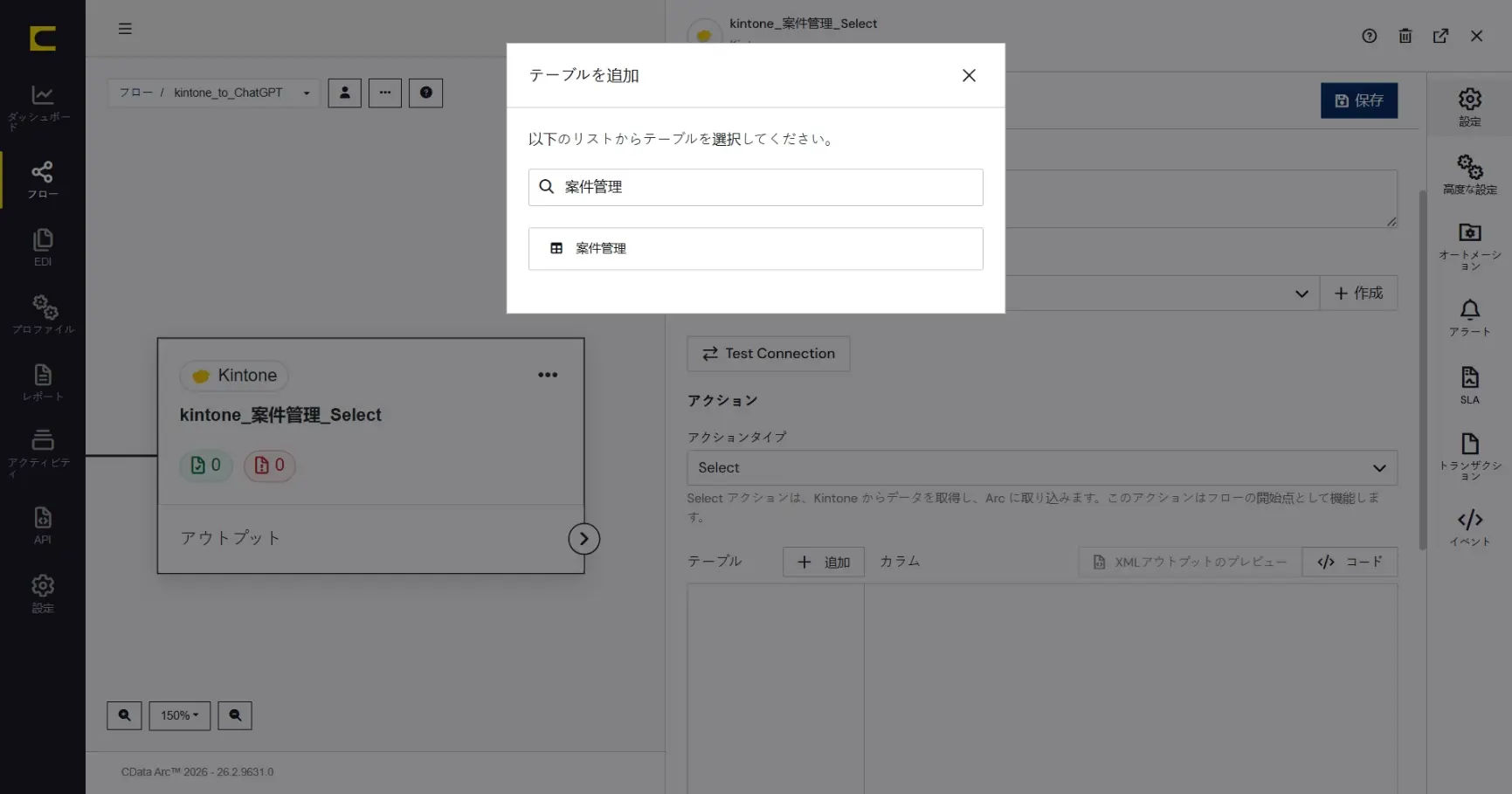Image resolution: width=1512 pixels, height=794 pixels.
Task: Click the Test Connection button
Action: point(768,354)
